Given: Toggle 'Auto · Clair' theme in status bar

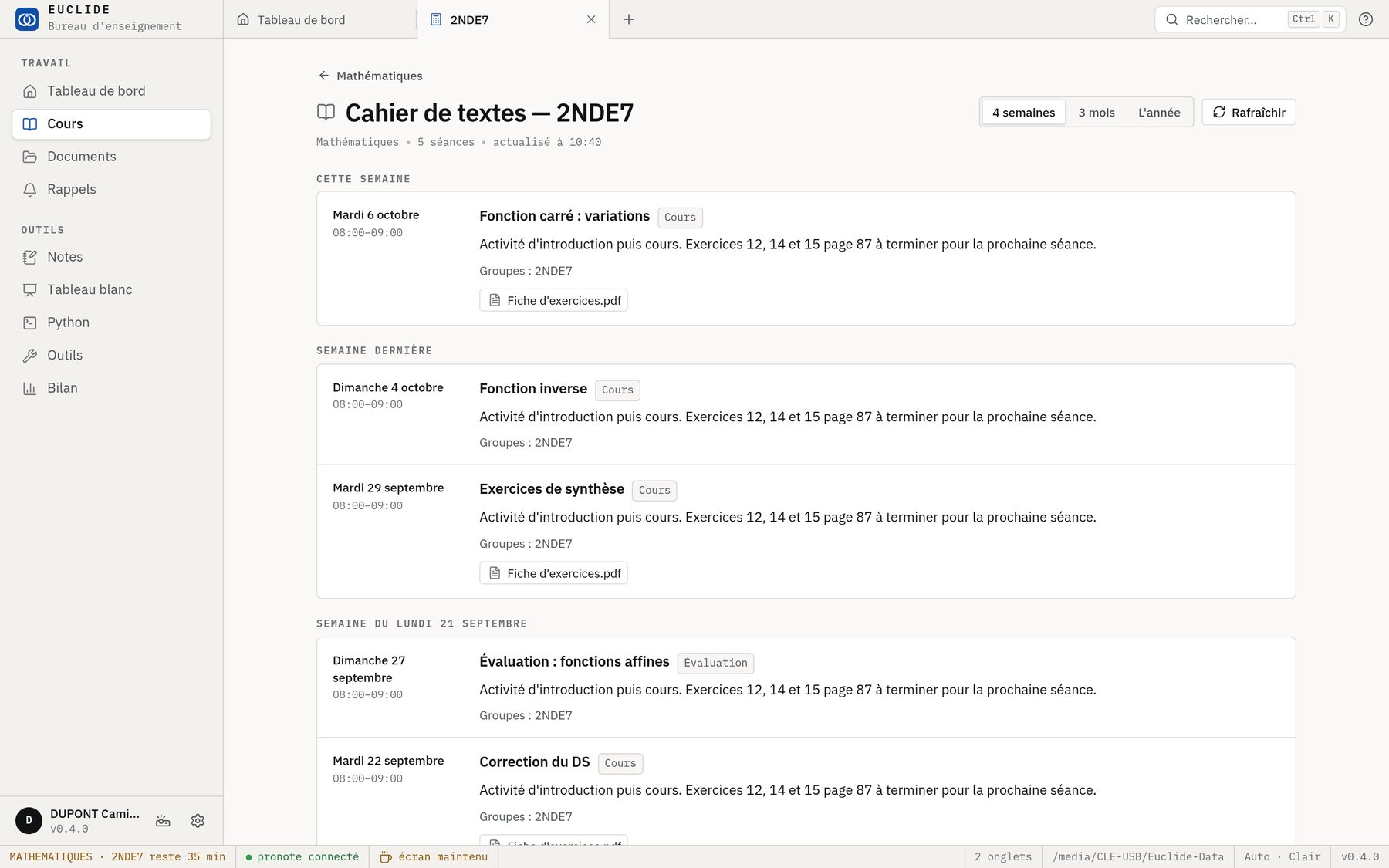Looking at the screenshot, I should point(1282,857).
